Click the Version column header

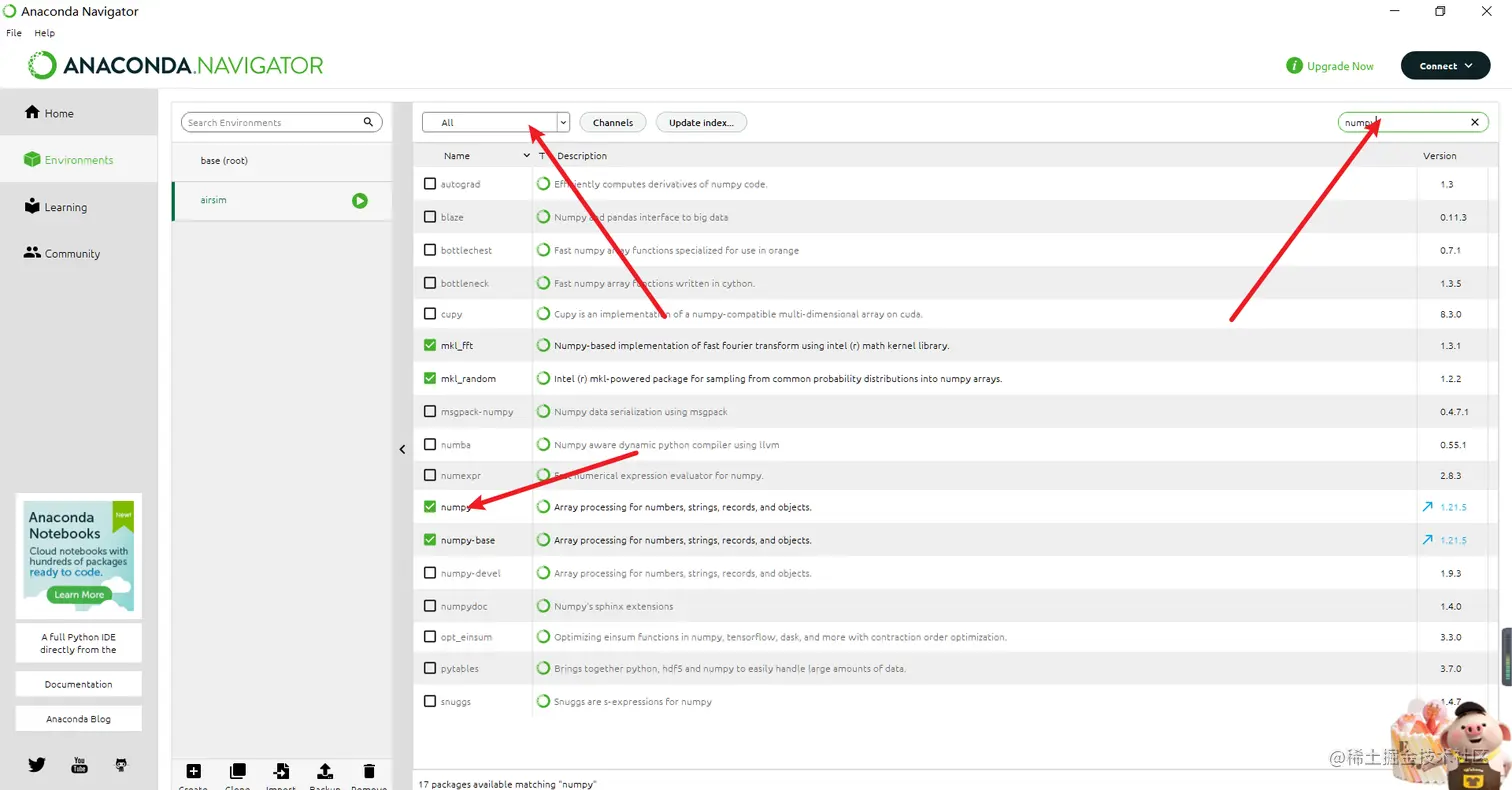click(1440, 156)
